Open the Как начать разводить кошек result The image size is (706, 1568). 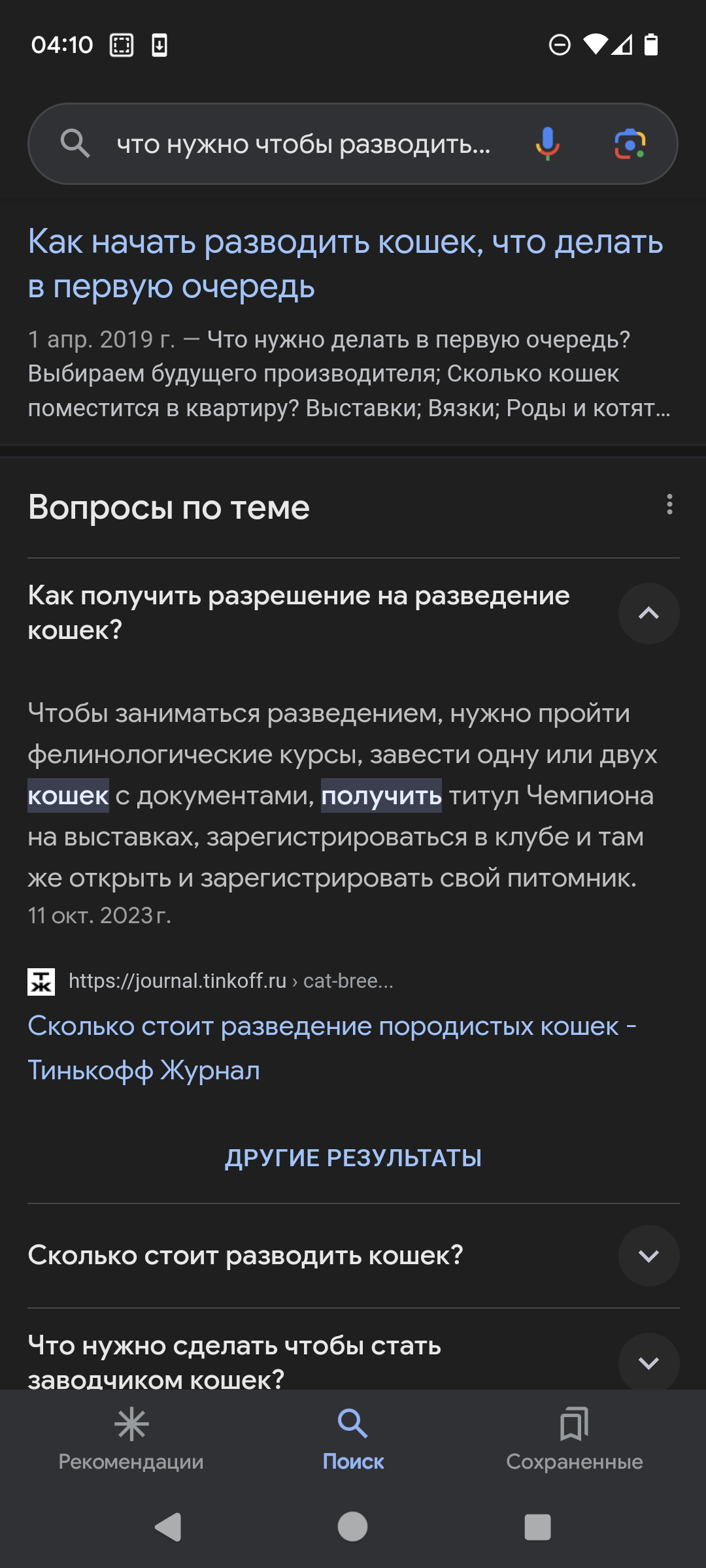(345, 264)
